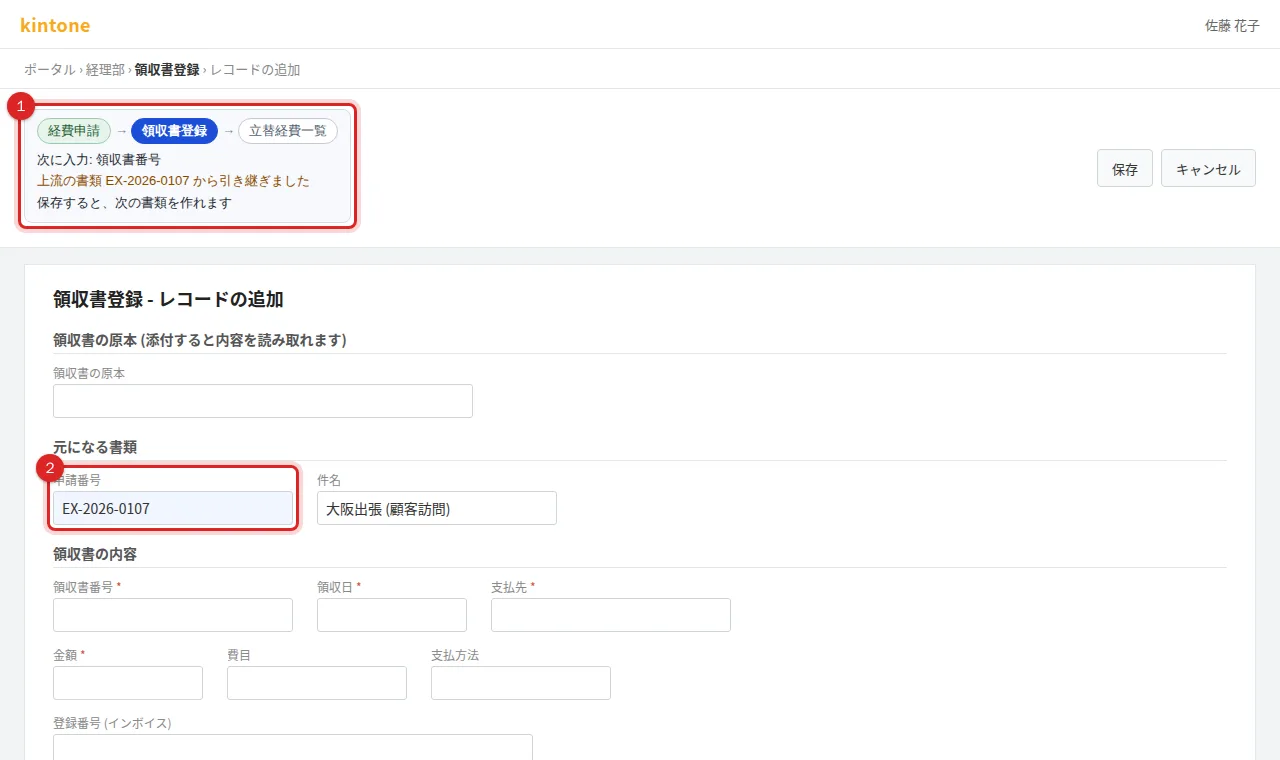Open the 佐藤 花子 user menu
This screenshot has width=1280, height=760.
pyautogui.click(x=1232, y=26)
